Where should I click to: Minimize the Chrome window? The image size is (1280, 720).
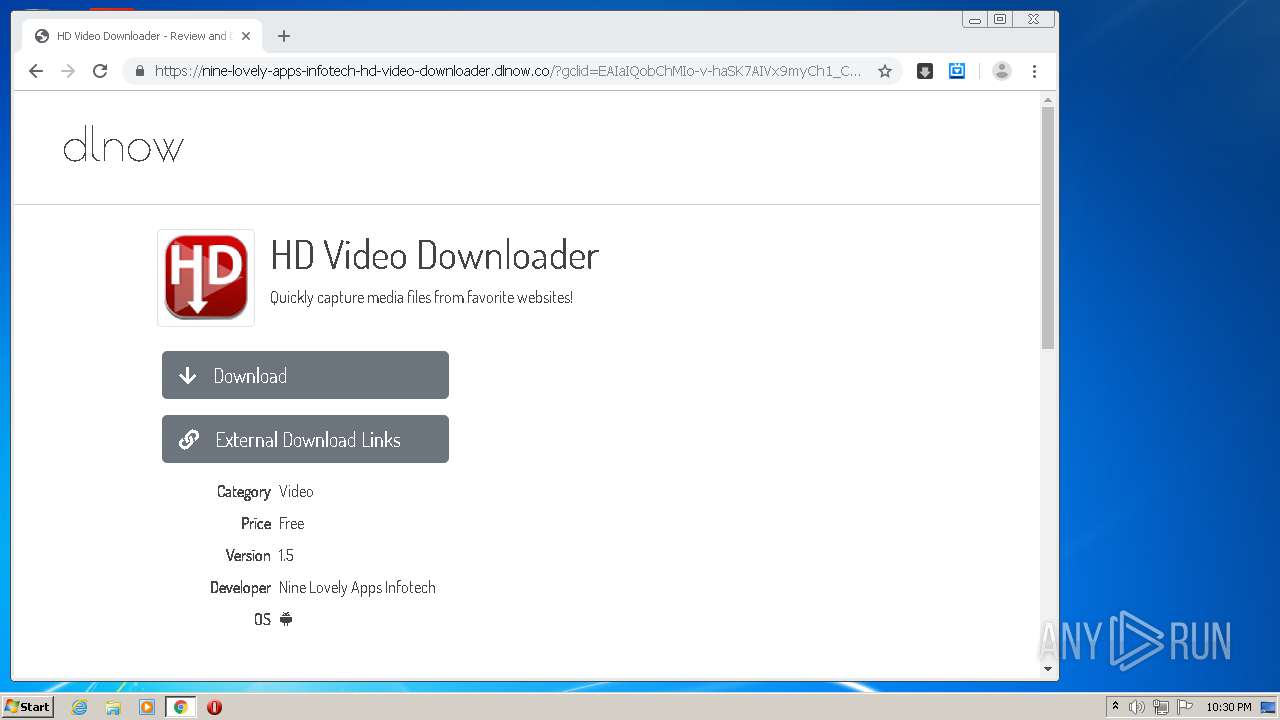click(975, 20)
